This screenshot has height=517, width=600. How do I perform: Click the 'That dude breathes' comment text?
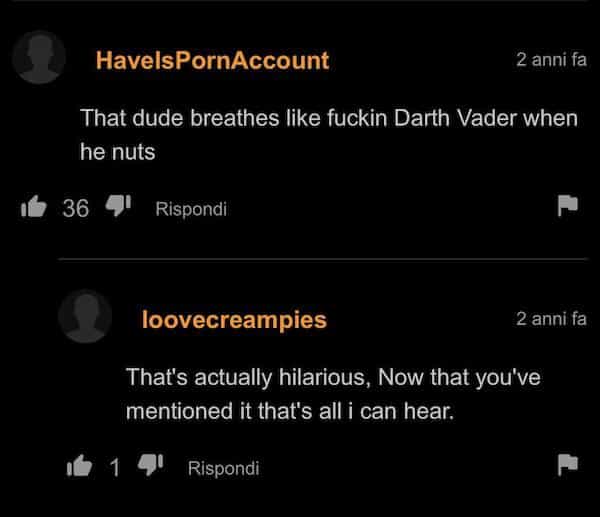tap(329, 135)
